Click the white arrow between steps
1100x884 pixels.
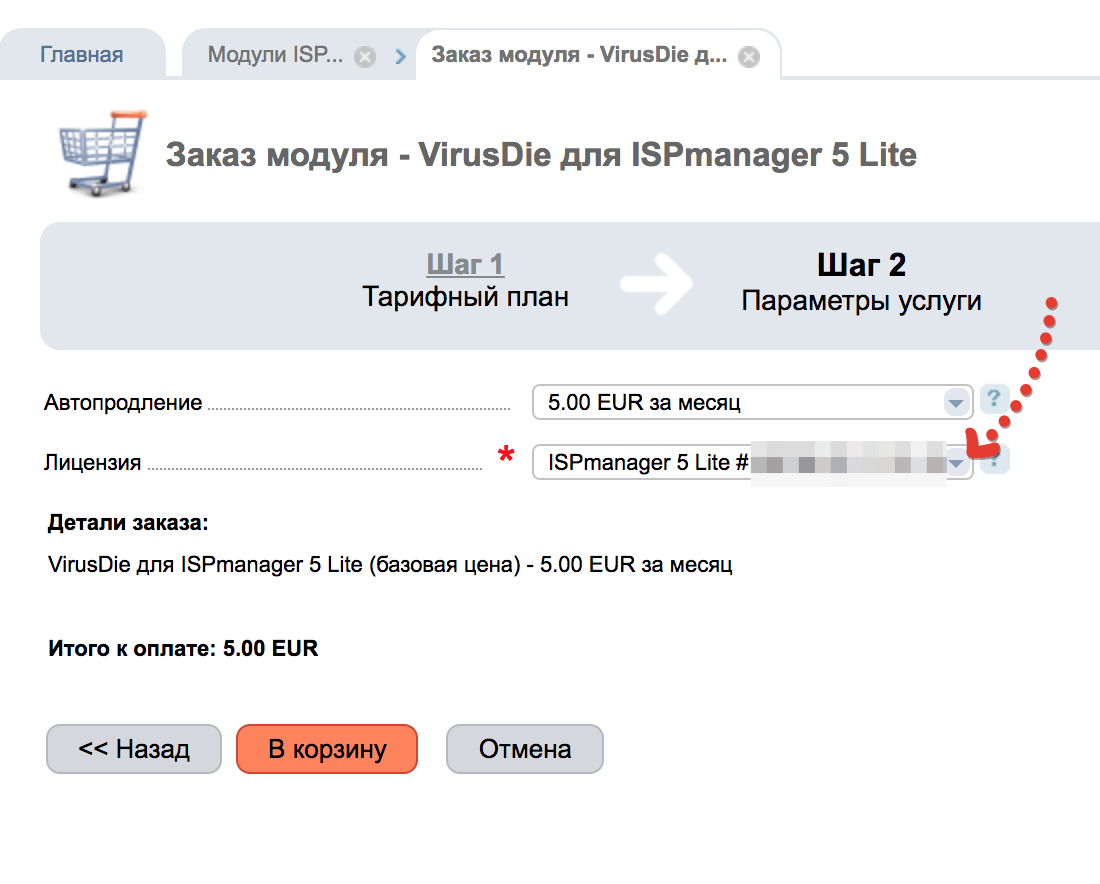[x=655, y=283]
